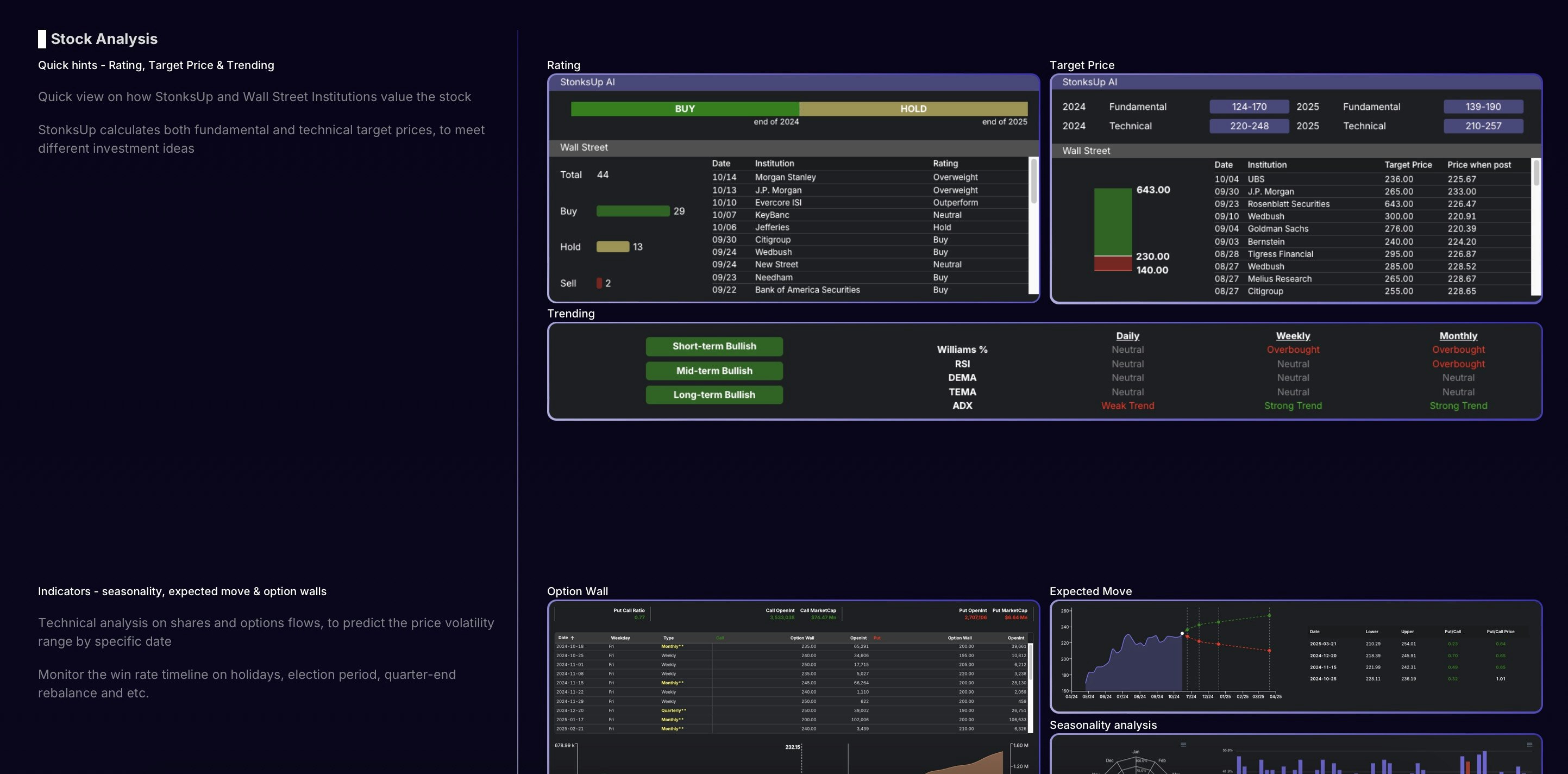Click the Date column sort arrow

pyautogui.click(x=572, y=638)
